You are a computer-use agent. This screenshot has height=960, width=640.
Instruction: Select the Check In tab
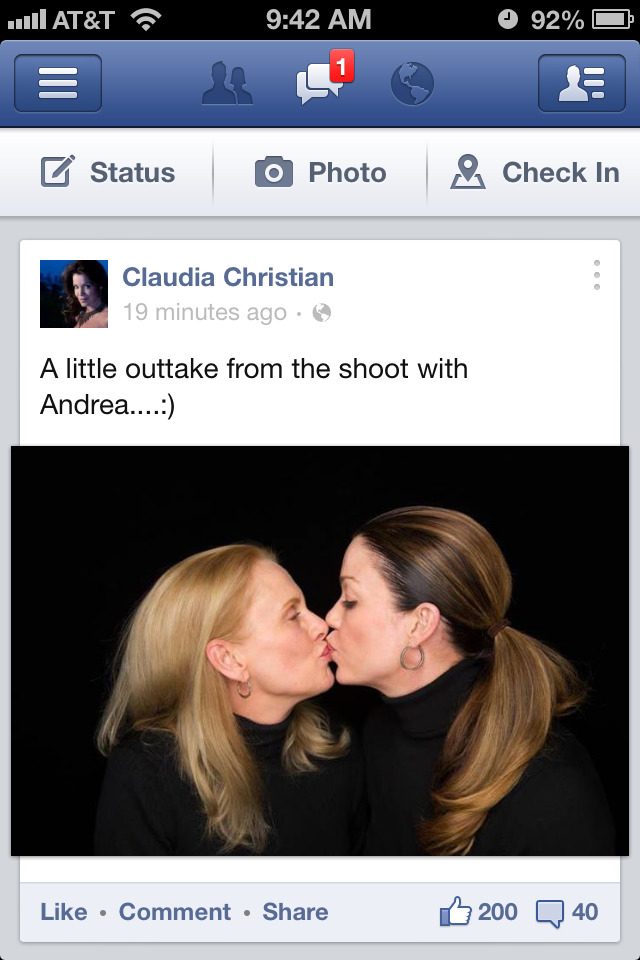click(534, 172)
